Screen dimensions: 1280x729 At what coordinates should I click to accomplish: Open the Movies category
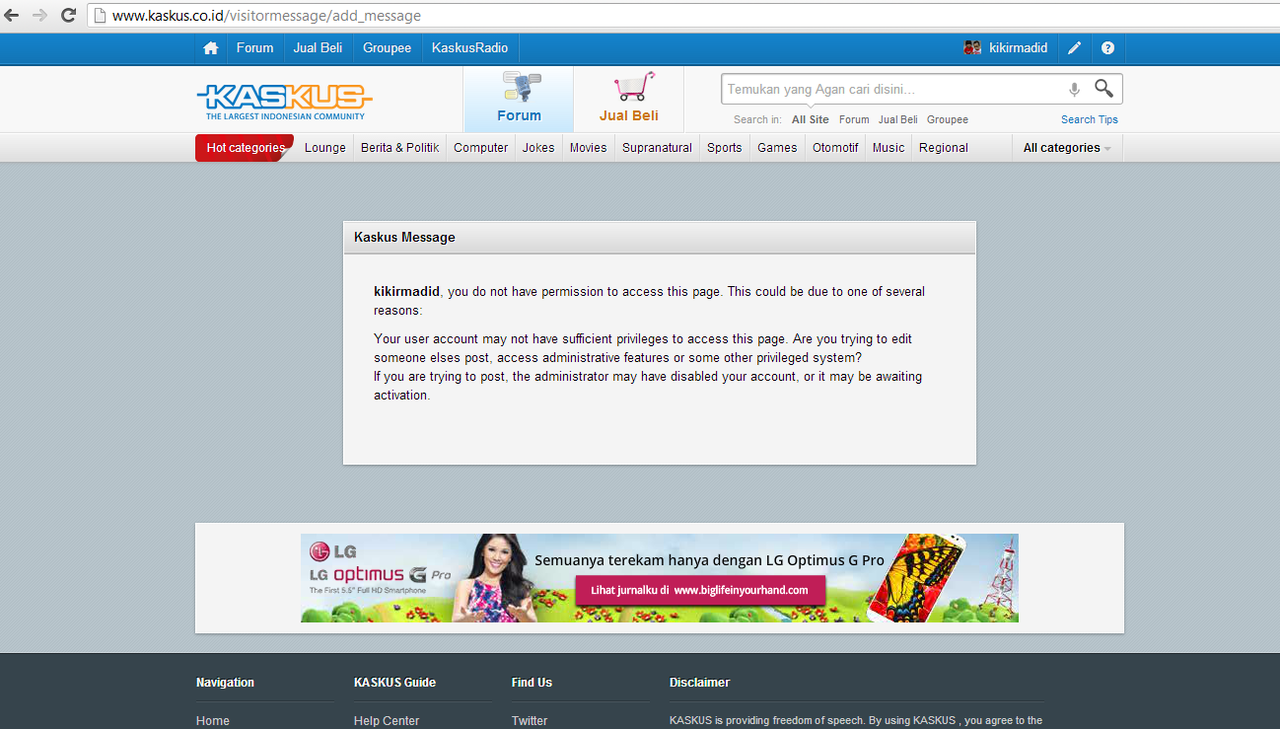(588, 148)
